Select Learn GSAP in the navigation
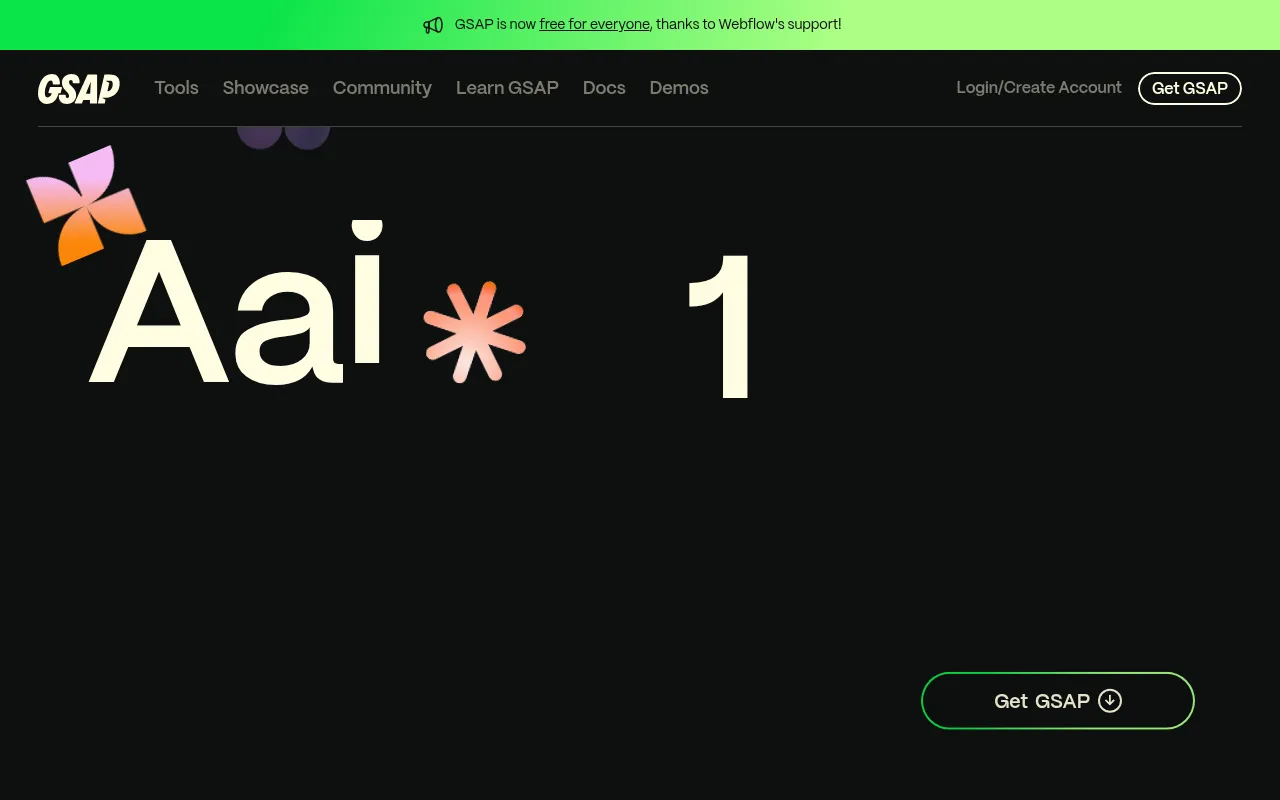The height and width of the screenshot is (800, 1280). (507, 88)
